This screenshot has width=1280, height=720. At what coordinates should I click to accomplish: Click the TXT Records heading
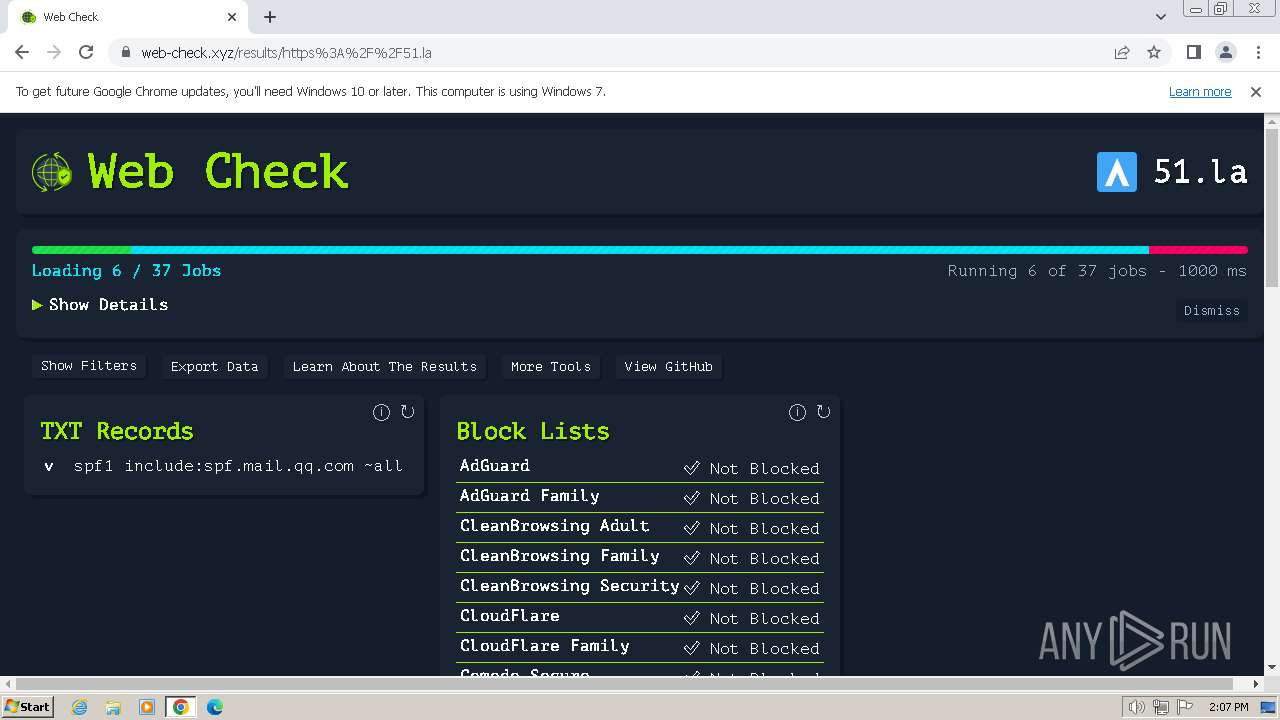click(x=117, y=431)
